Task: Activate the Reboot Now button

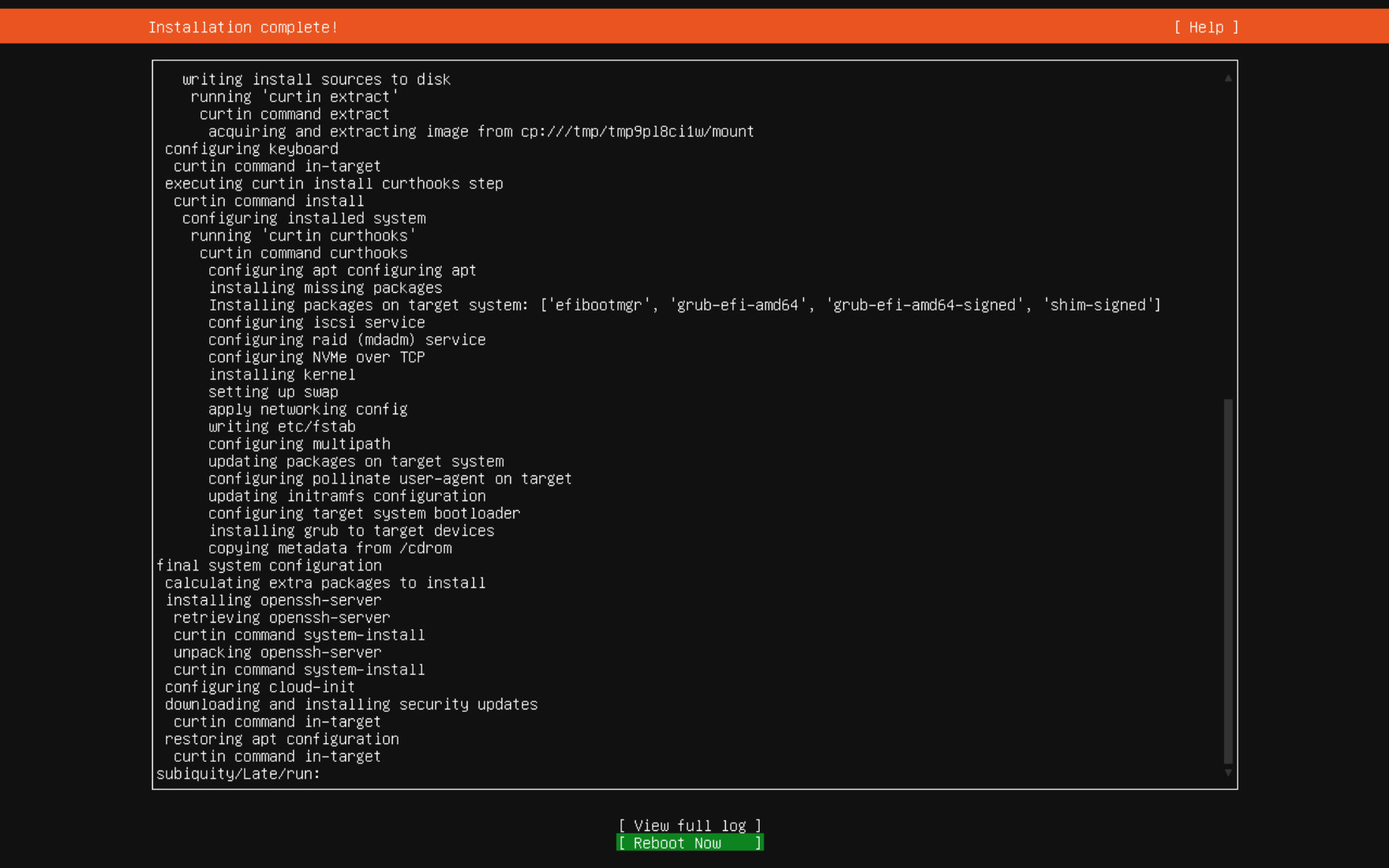Action: click(689, 842)
